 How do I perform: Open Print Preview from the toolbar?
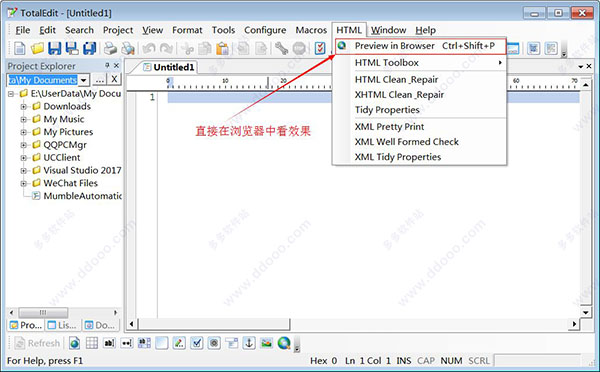[x=128, y=48]
